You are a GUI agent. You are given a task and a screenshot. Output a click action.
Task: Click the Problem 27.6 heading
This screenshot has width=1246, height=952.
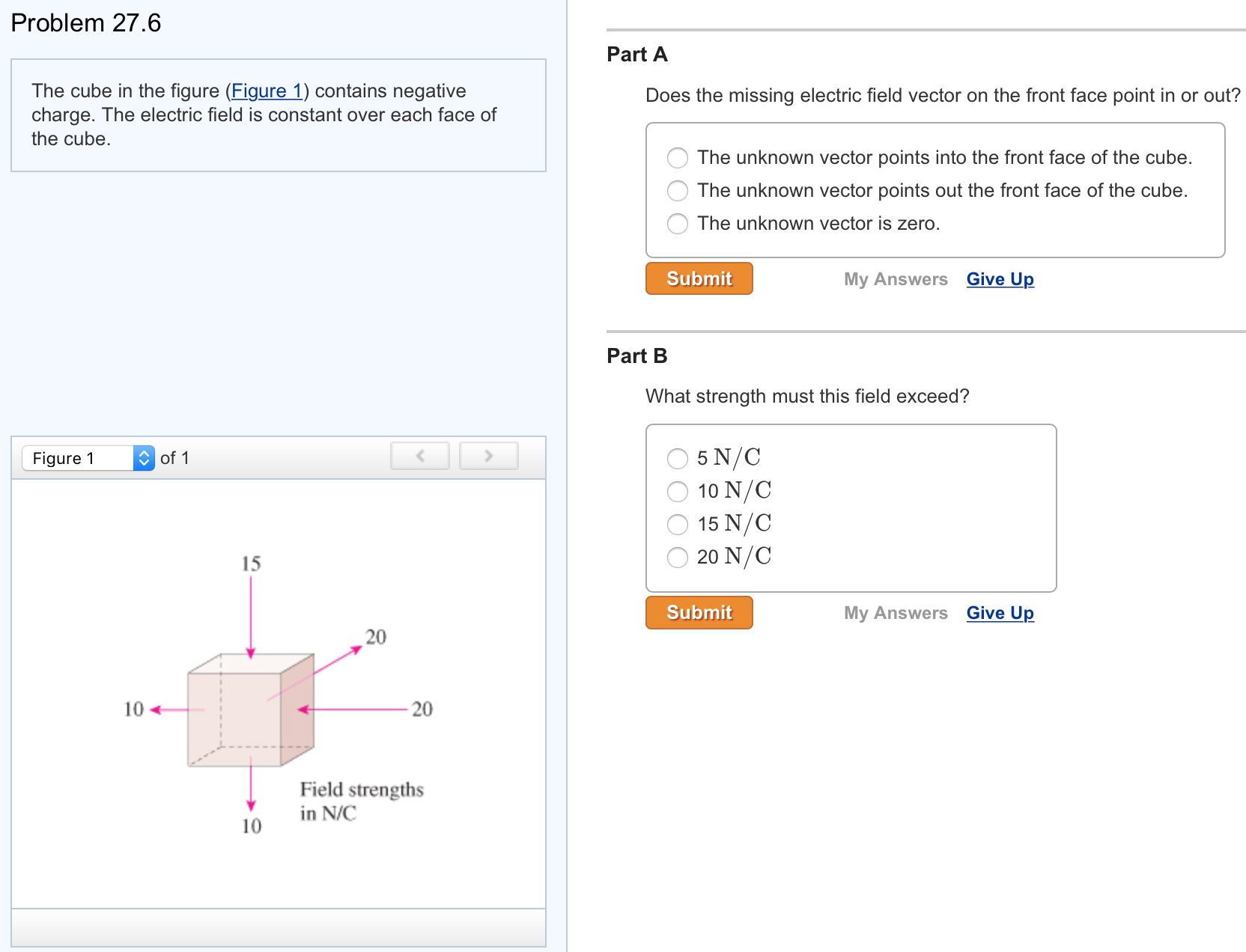85,22
